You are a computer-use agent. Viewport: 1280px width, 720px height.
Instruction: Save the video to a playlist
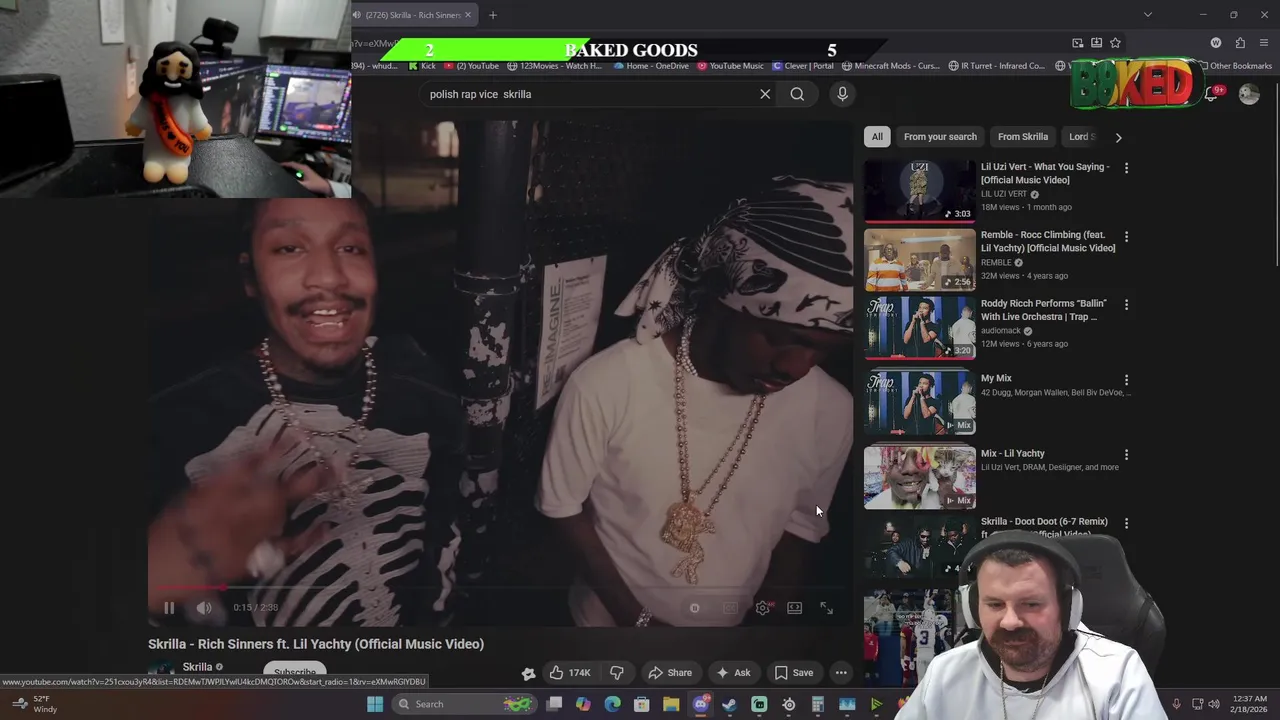[793, 673]
